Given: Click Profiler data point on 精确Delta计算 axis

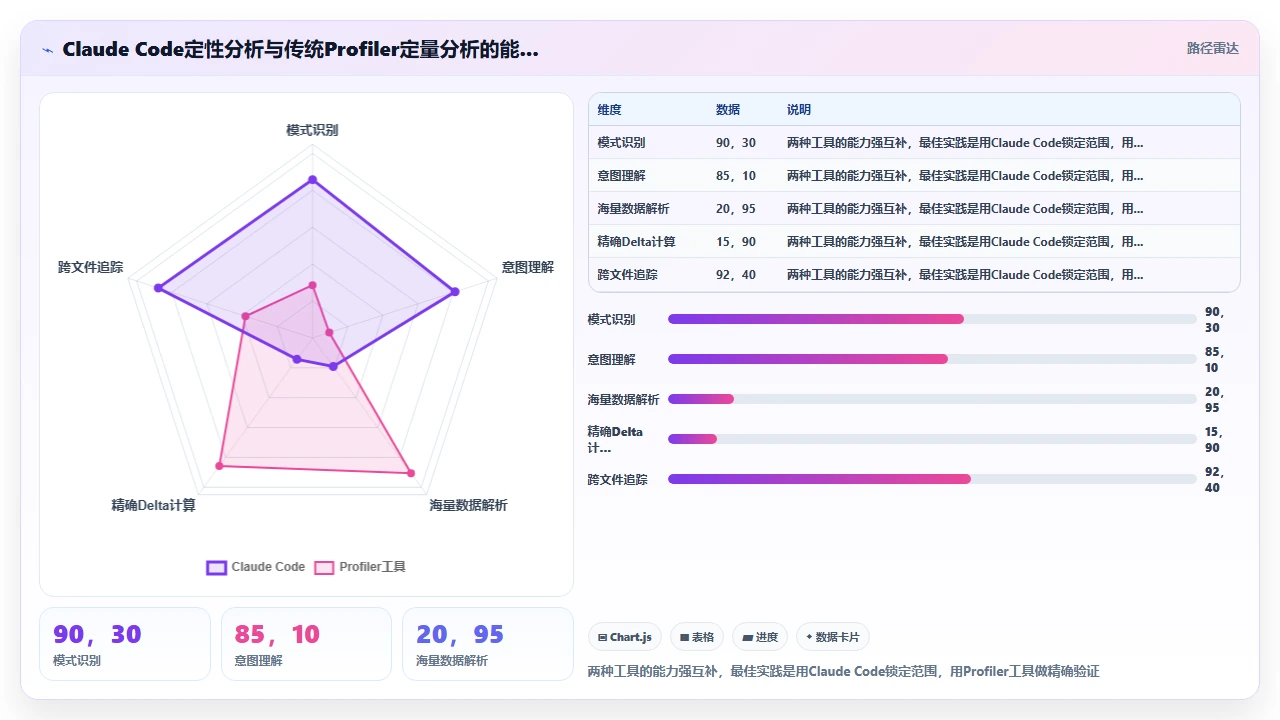Looking at the screenshot, I should [220, 466].
